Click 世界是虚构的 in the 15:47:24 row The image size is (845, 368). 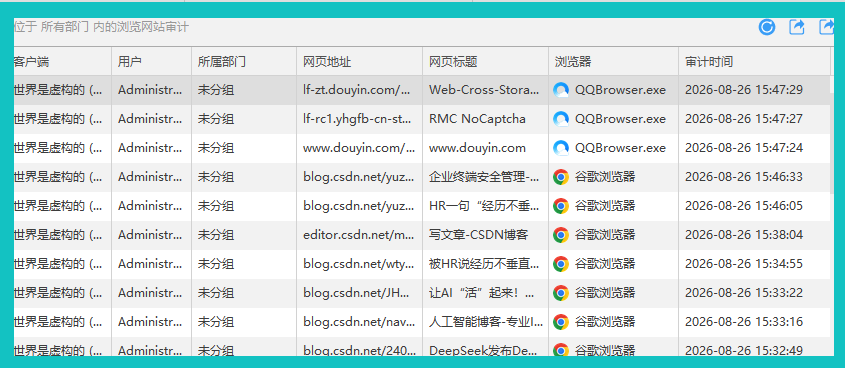click(50, 148)
